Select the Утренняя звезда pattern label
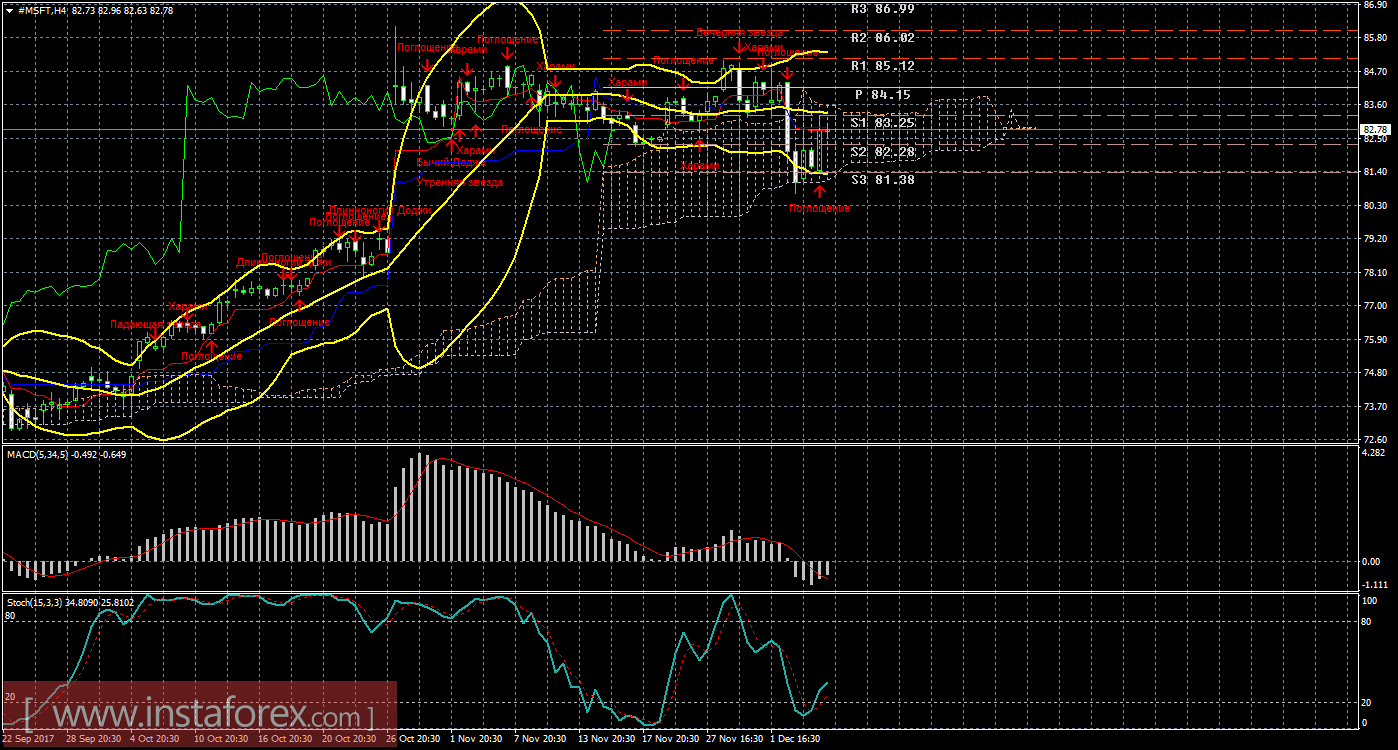 460,182
